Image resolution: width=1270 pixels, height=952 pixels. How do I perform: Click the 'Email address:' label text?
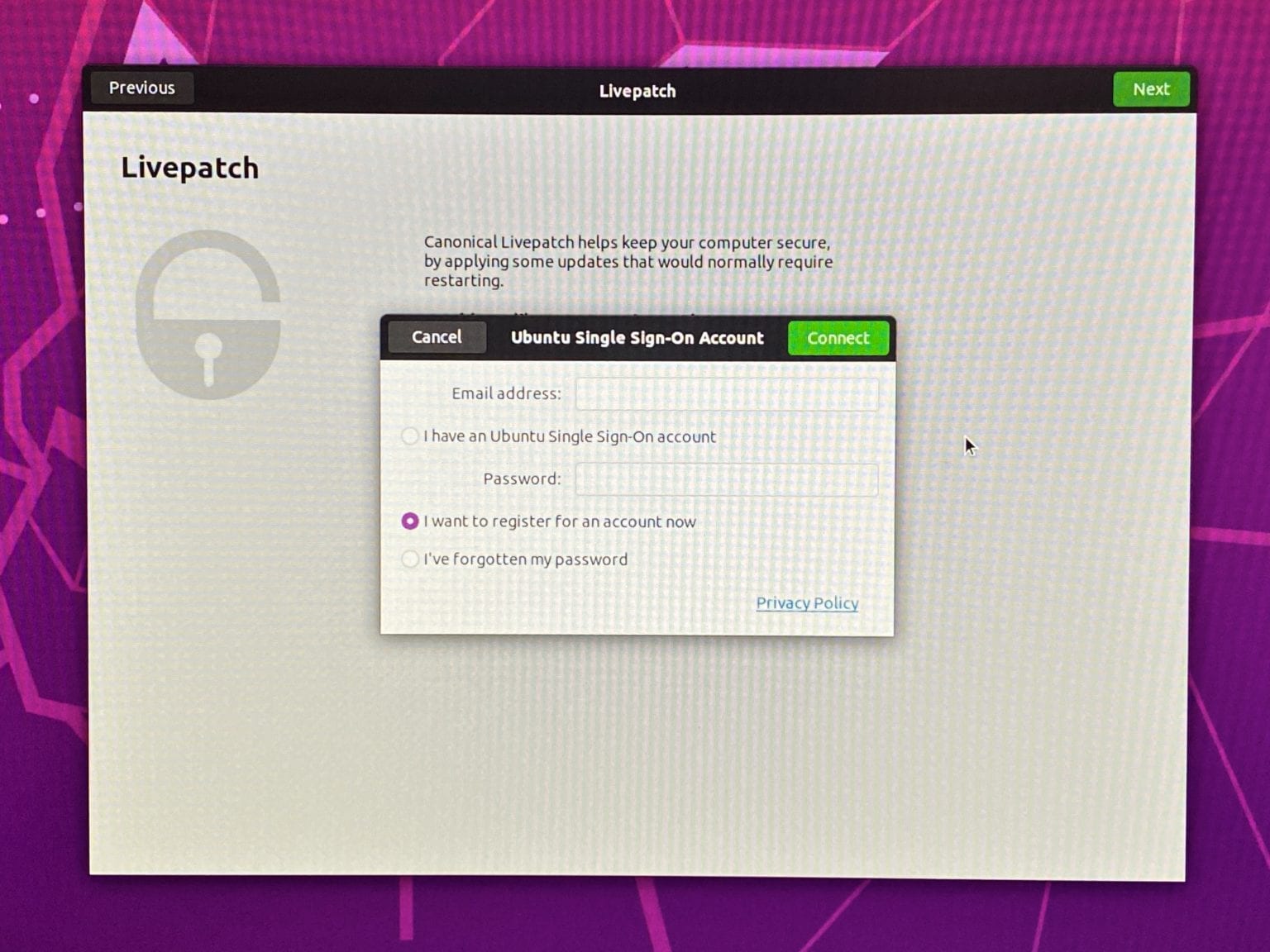point(505,394)
